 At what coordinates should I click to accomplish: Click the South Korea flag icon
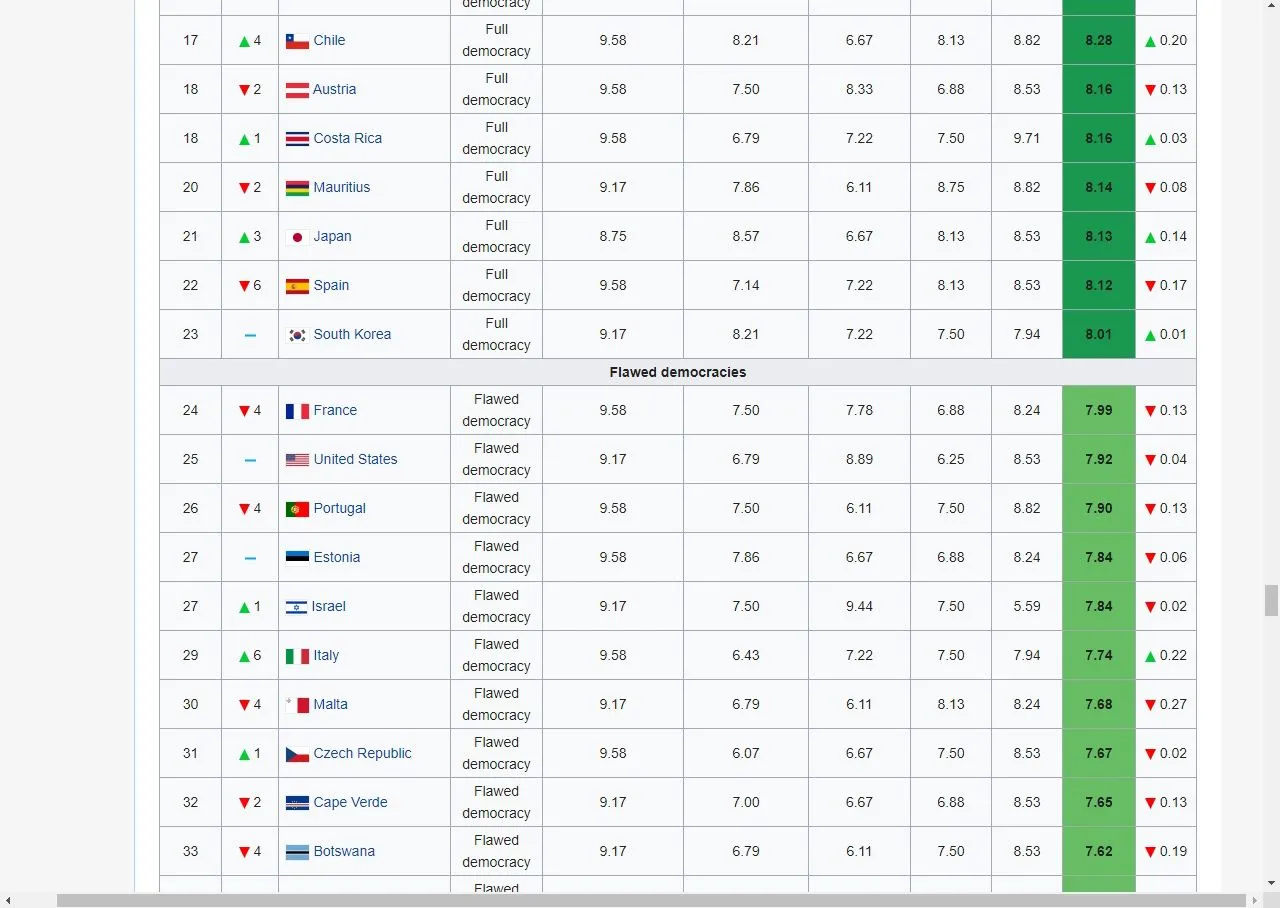pos(296,334)
